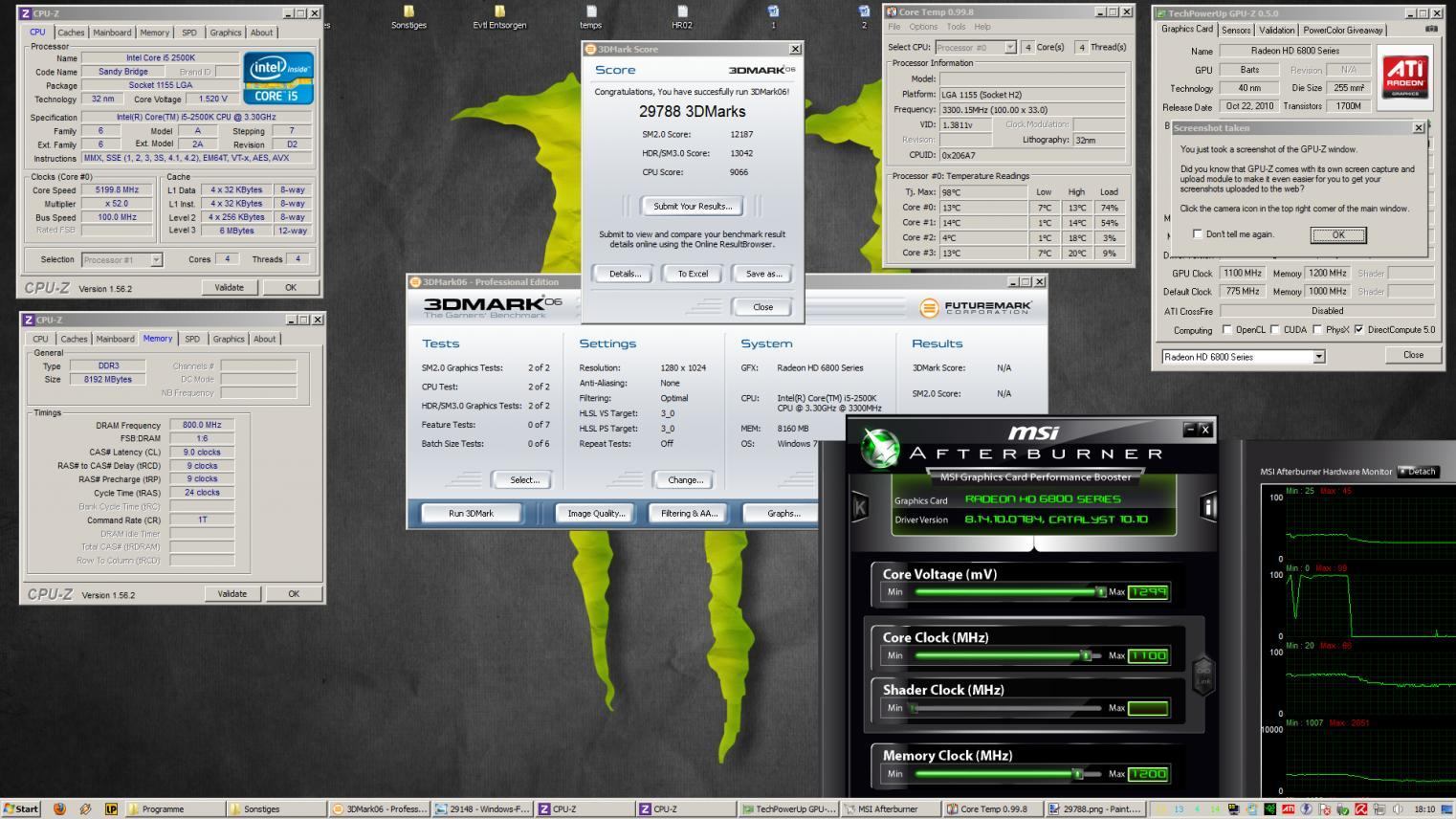Screen dimensions: 1456x819
Task: Click the LP quick launch icon
Action: (x=111, y=808)
